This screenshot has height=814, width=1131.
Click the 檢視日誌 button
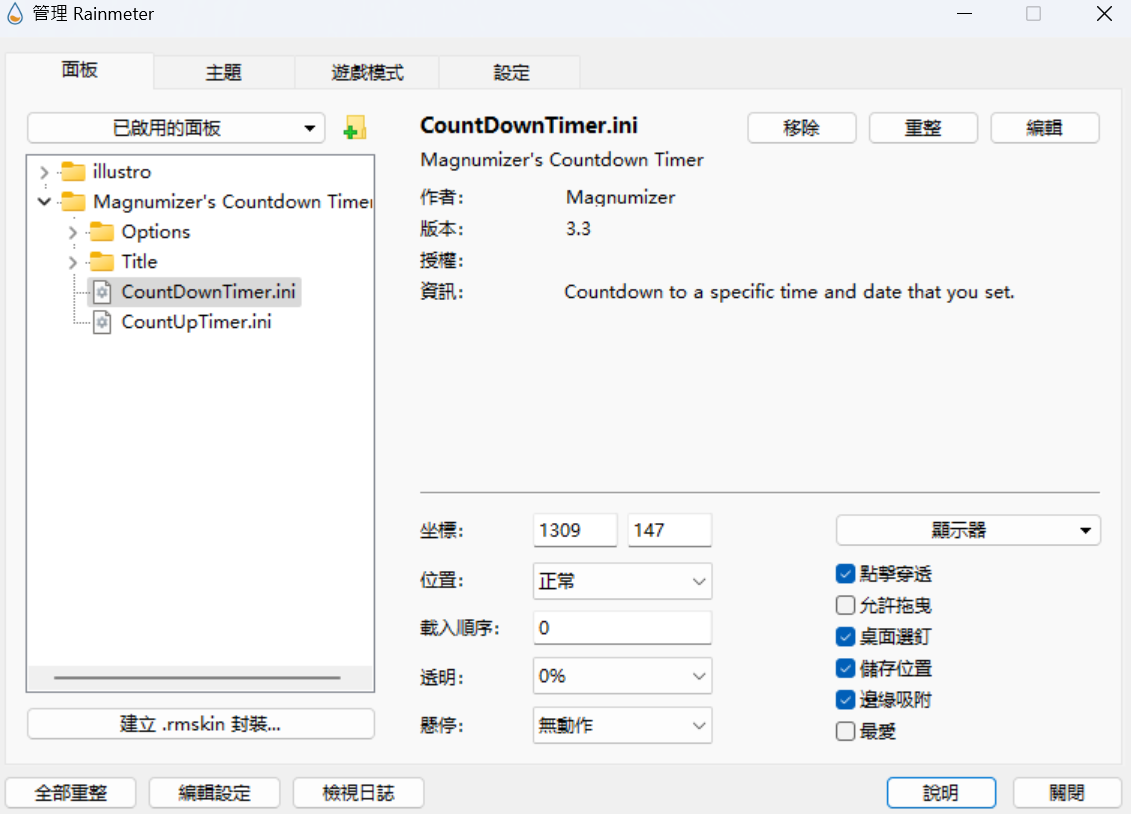point(358,793)
